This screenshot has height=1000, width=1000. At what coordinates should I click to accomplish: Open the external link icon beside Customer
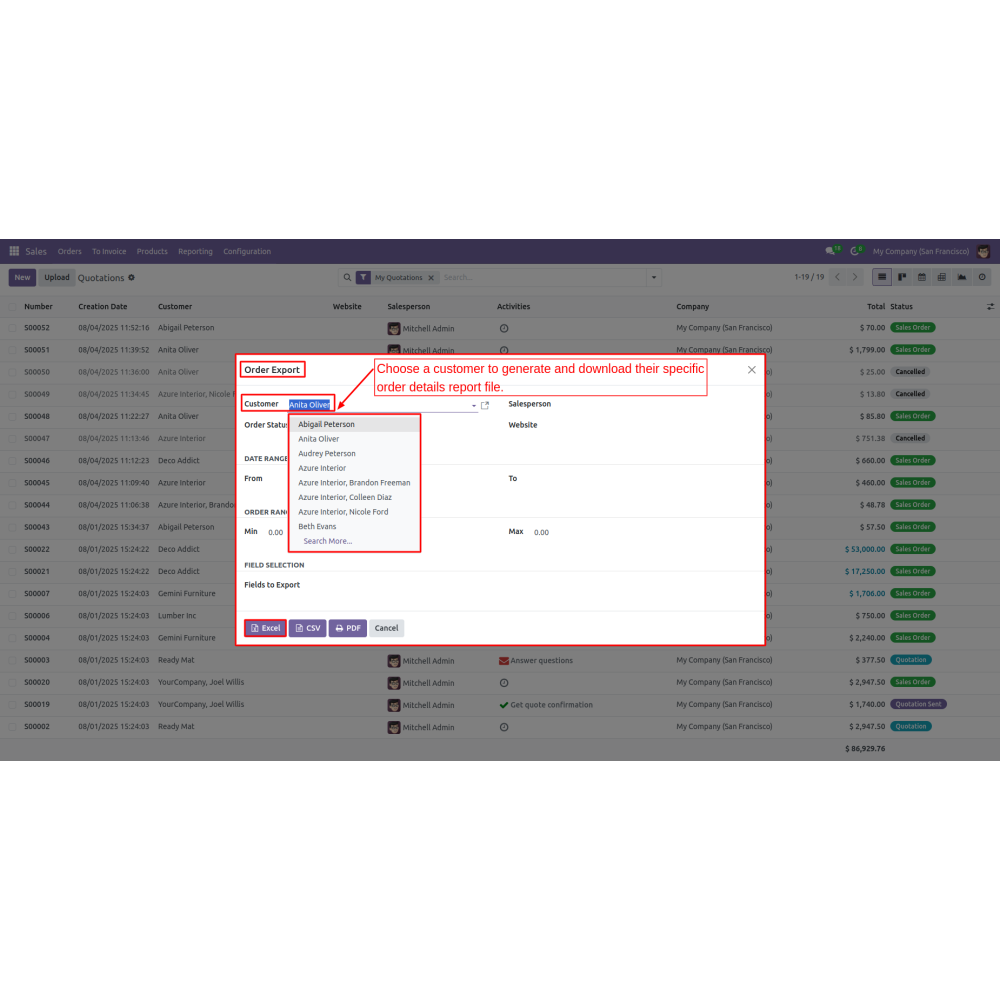click(485, 405)
